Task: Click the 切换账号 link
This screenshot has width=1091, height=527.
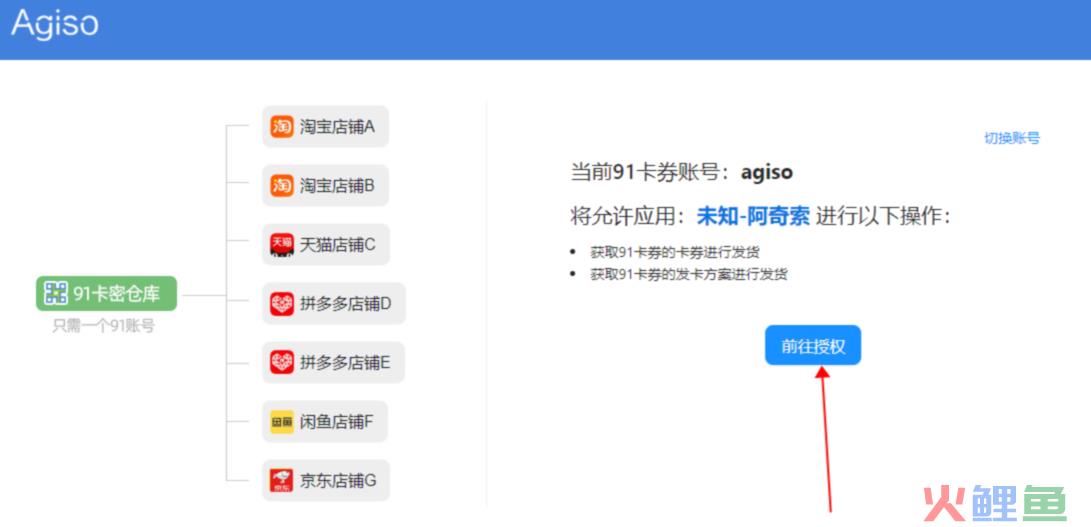Action: click(x=1011, y=138)
